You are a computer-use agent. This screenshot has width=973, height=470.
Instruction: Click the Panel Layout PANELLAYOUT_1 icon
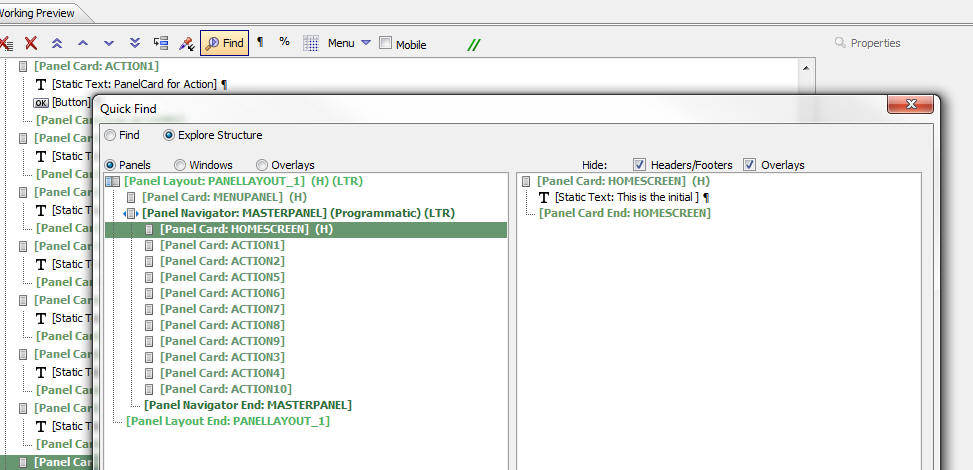[113, 182]
